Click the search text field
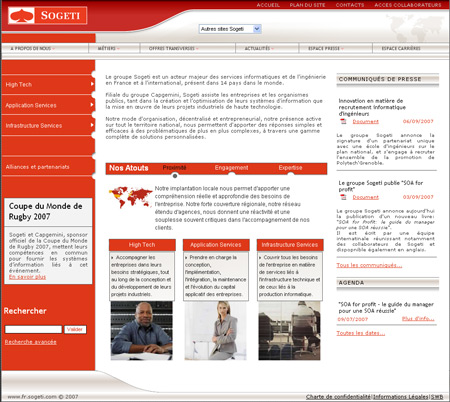 point(33,329)
